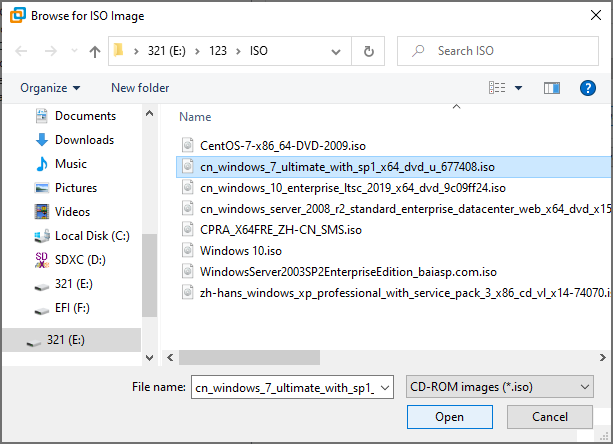613x444 pixels.
Task: Open CD-ROM images file type dropdown
Action: 500,387
